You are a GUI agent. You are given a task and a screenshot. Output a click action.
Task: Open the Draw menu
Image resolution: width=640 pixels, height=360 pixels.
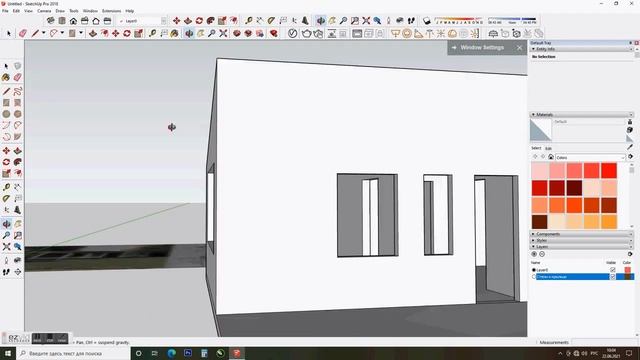pos(60,11)
